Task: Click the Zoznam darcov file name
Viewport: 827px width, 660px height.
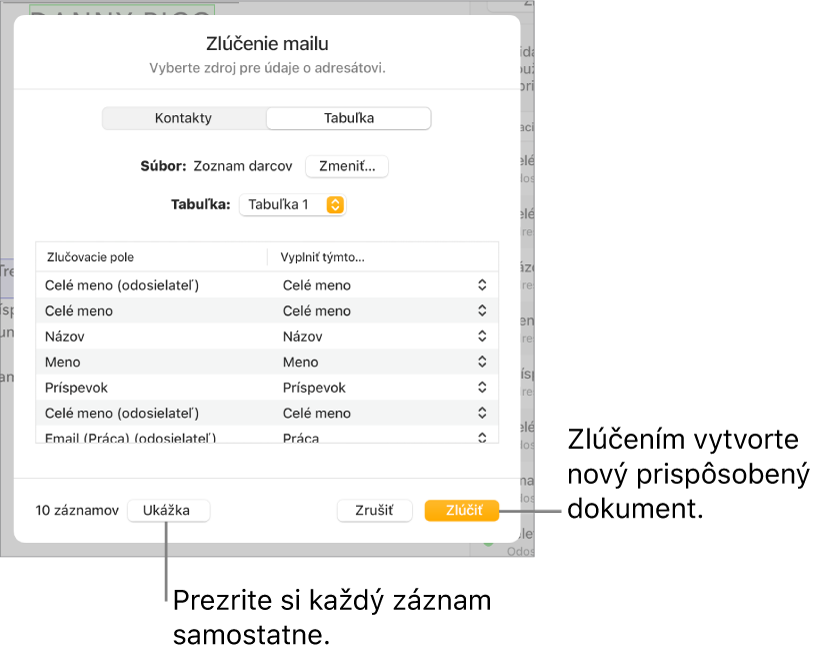Action: (243, 166)
